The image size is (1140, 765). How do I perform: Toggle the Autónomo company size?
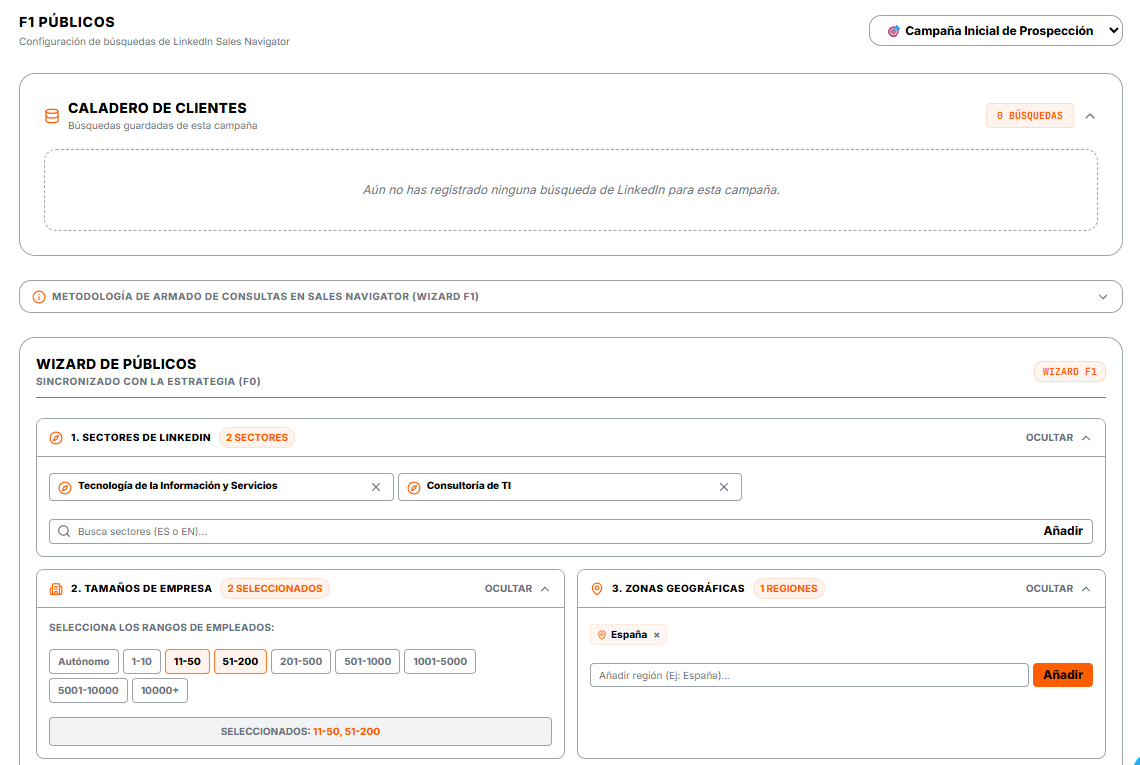pos(84,662)
